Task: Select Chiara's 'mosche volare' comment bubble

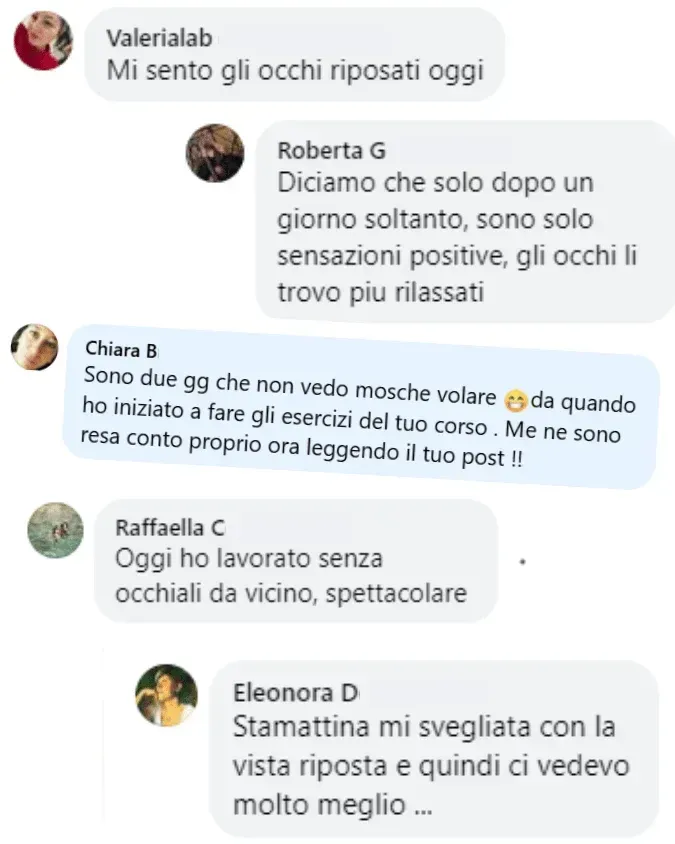Action: pos(360,407)
